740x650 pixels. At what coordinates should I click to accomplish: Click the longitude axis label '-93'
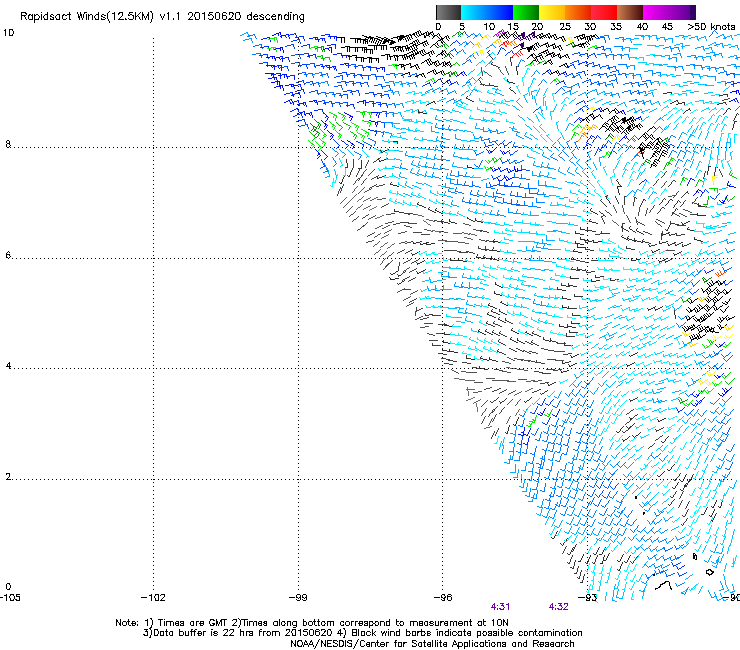pyautogui.click(x=588, y=597)
